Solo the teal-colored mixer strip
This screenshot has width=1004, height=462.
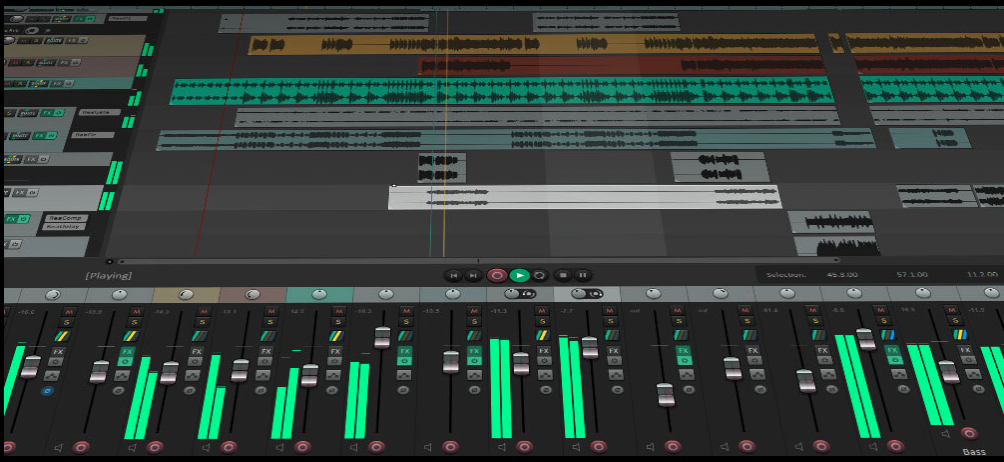337,322
